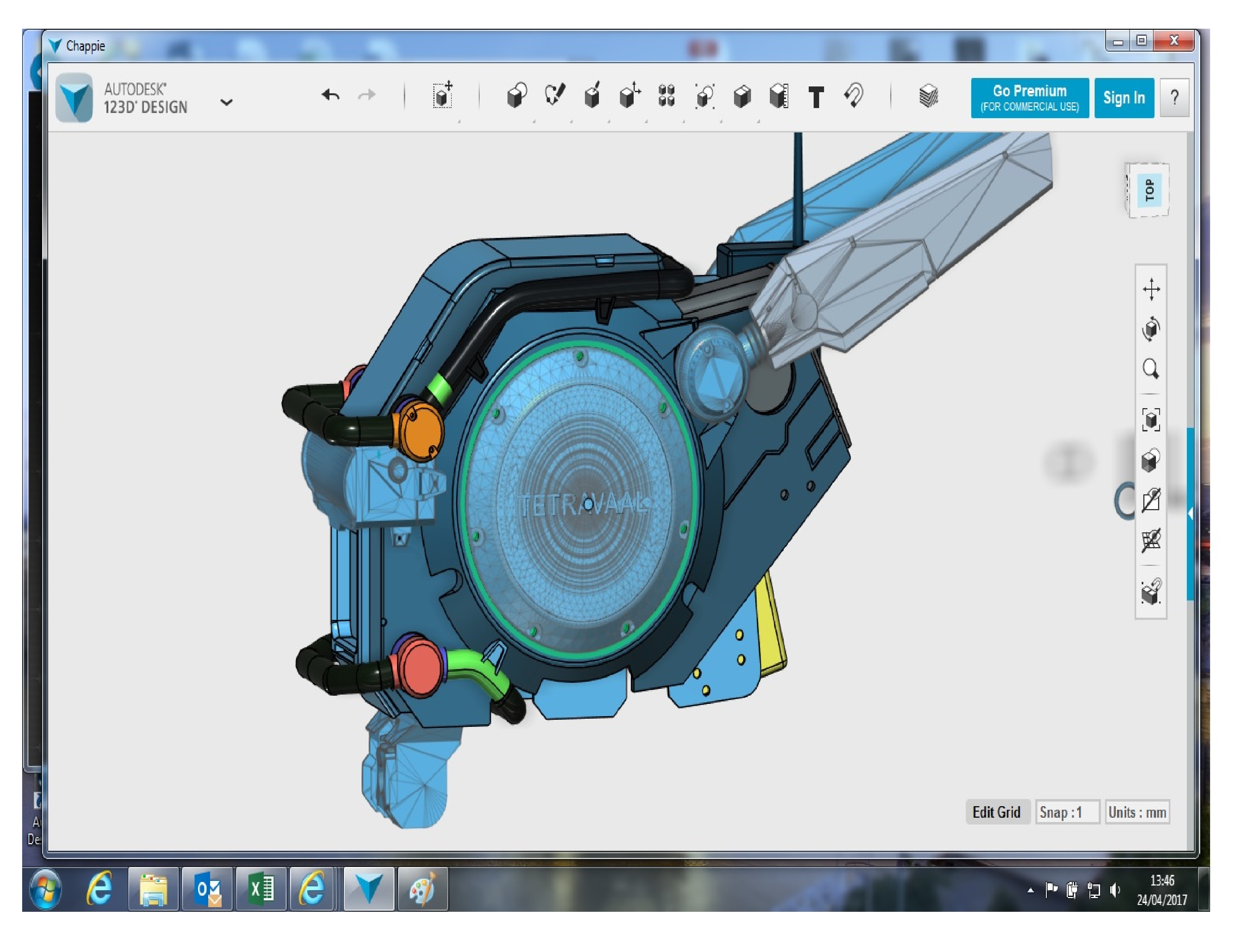
Task: Open the Combine tool menu
Action: tap(742, 96)
